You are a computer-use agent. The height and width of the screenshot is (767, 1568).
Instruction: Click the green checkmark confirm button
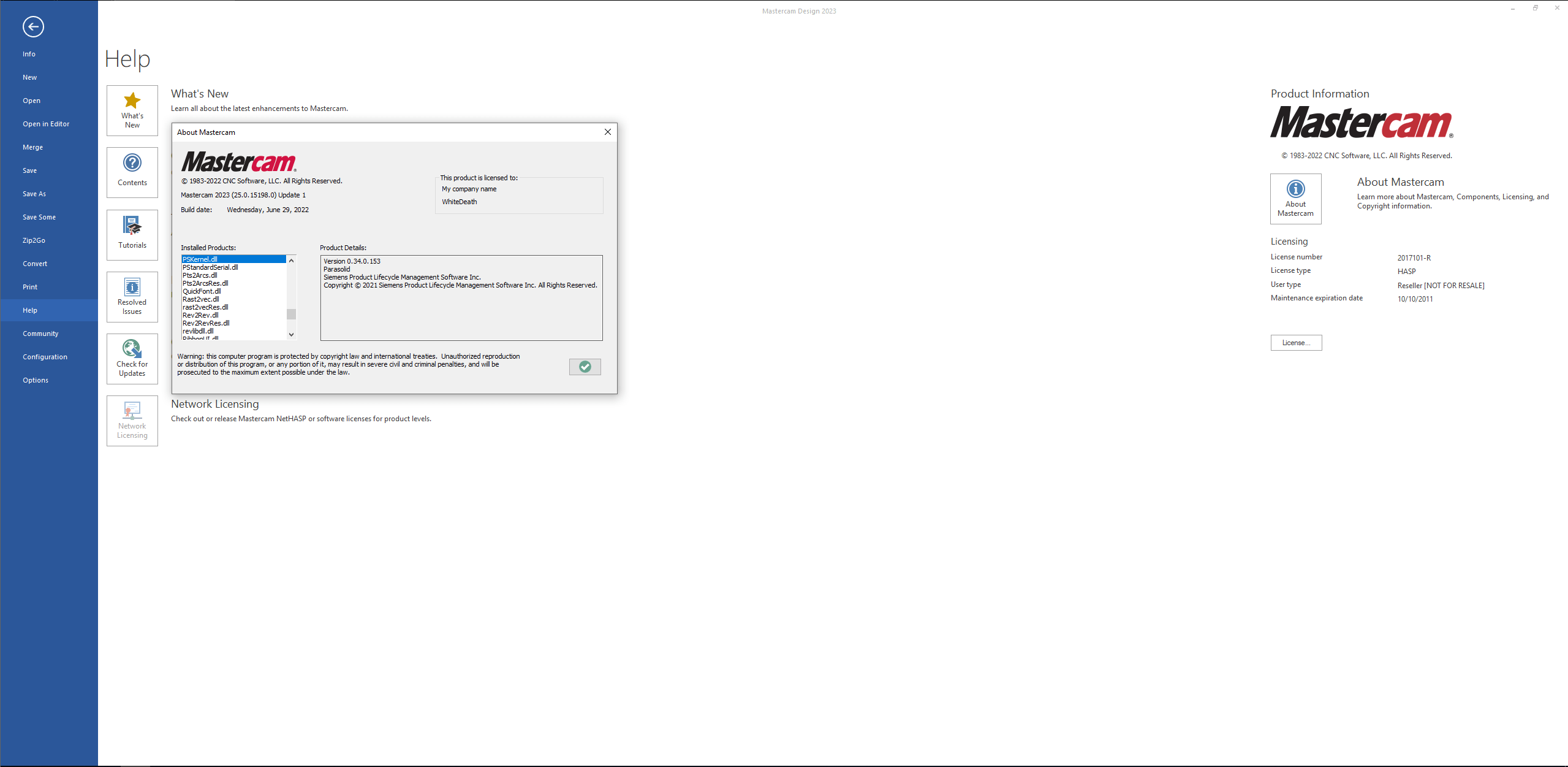tap(585, 367)
